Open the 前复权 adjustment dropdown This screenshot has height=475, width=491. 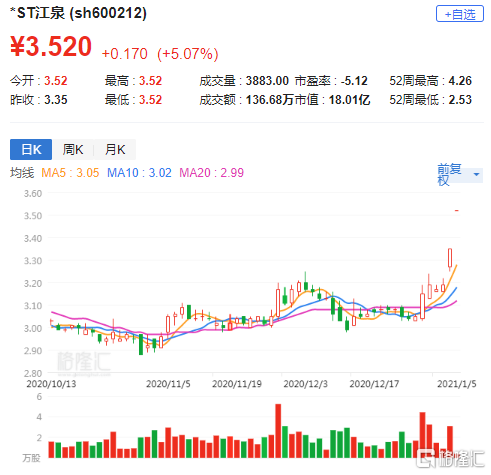point(460,175)
